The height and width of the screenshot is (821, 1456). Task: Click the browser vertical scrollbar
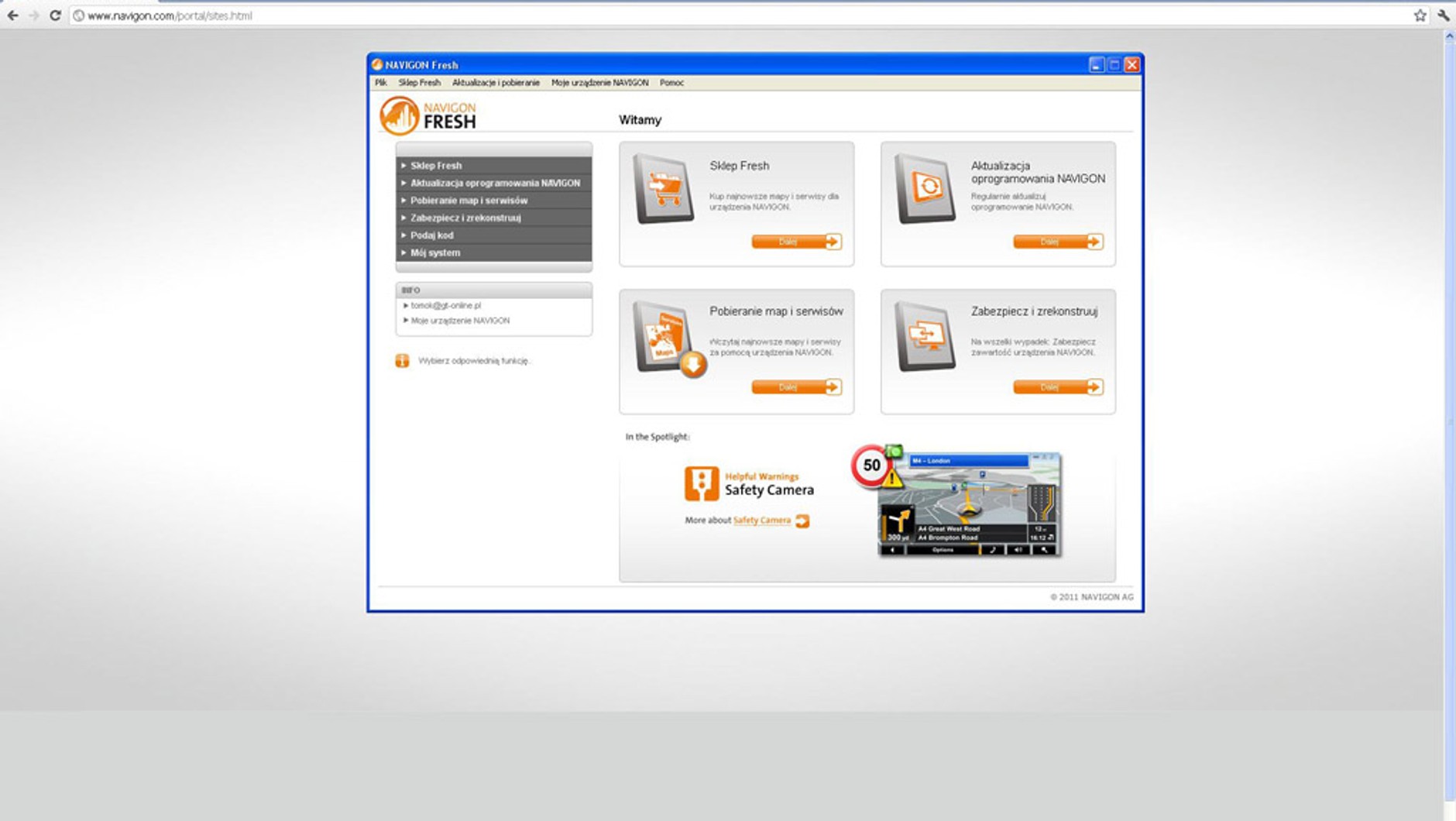pyautogui.click(x=1449, y=422)
